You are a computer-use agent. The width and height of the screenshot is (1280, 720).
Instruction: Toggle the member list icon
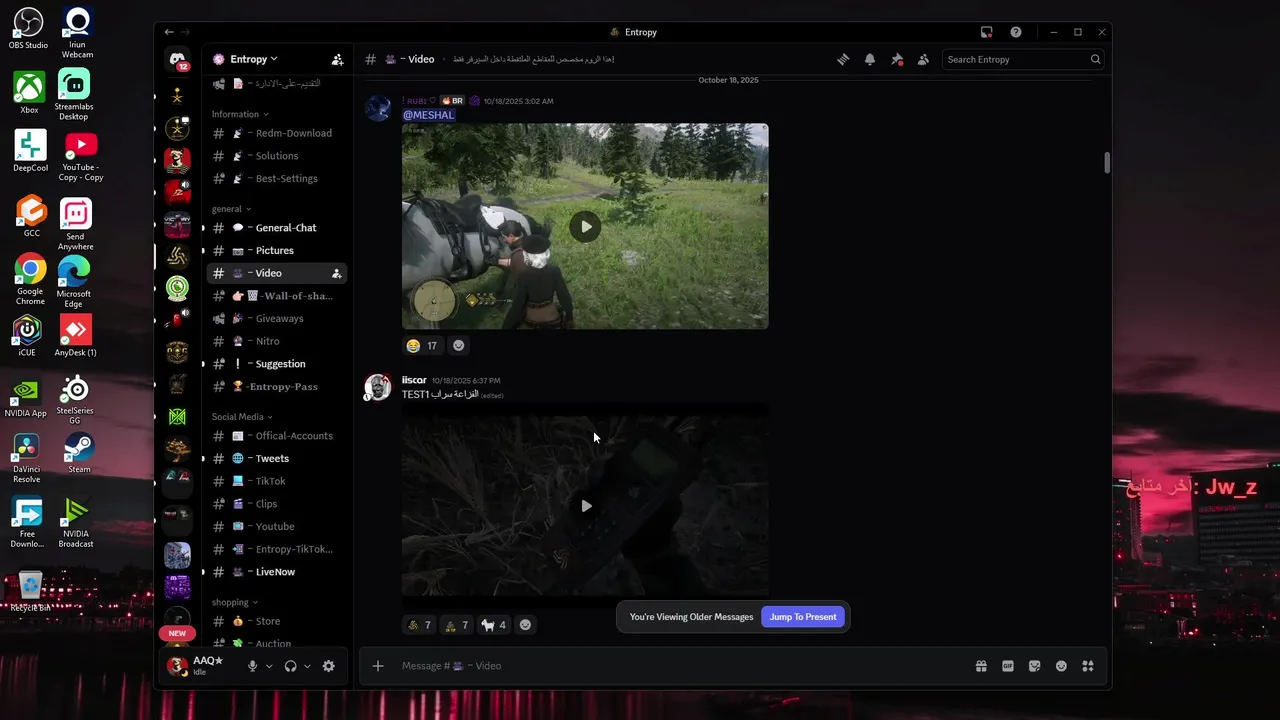coord(923,60)
